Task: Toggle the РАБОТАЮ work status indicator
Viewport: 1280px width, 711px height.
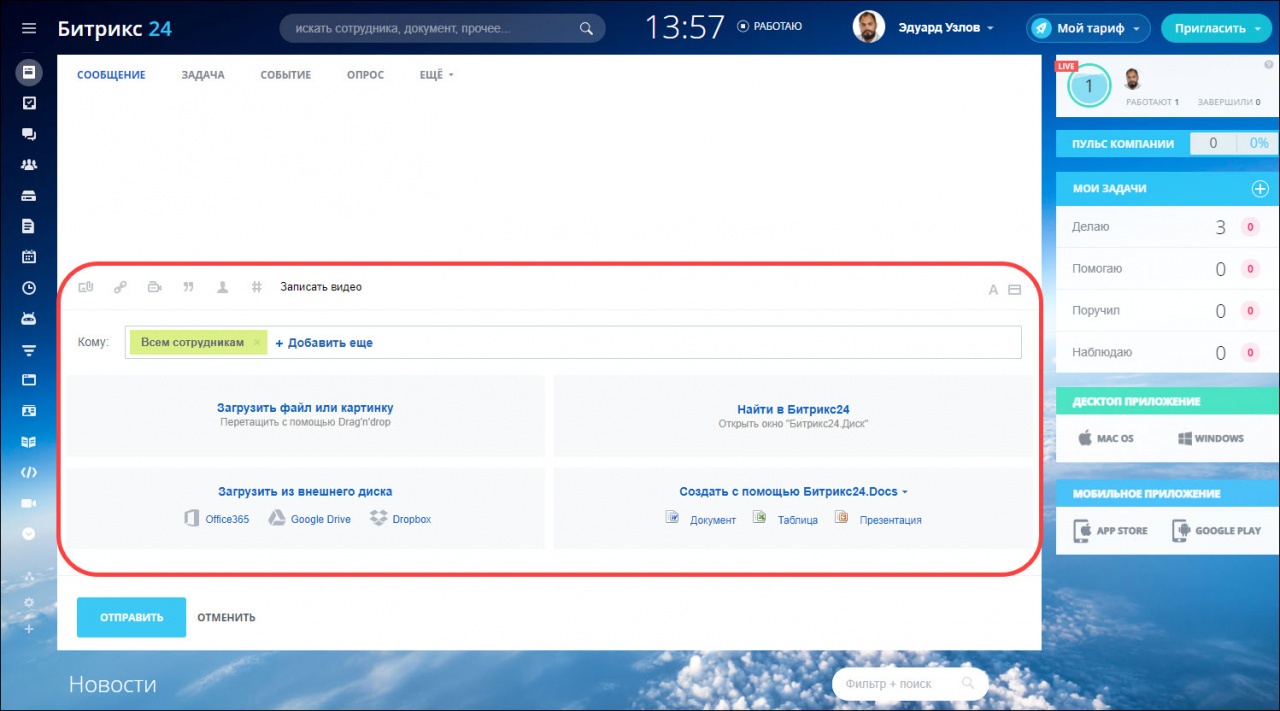Action: [769, 27]
